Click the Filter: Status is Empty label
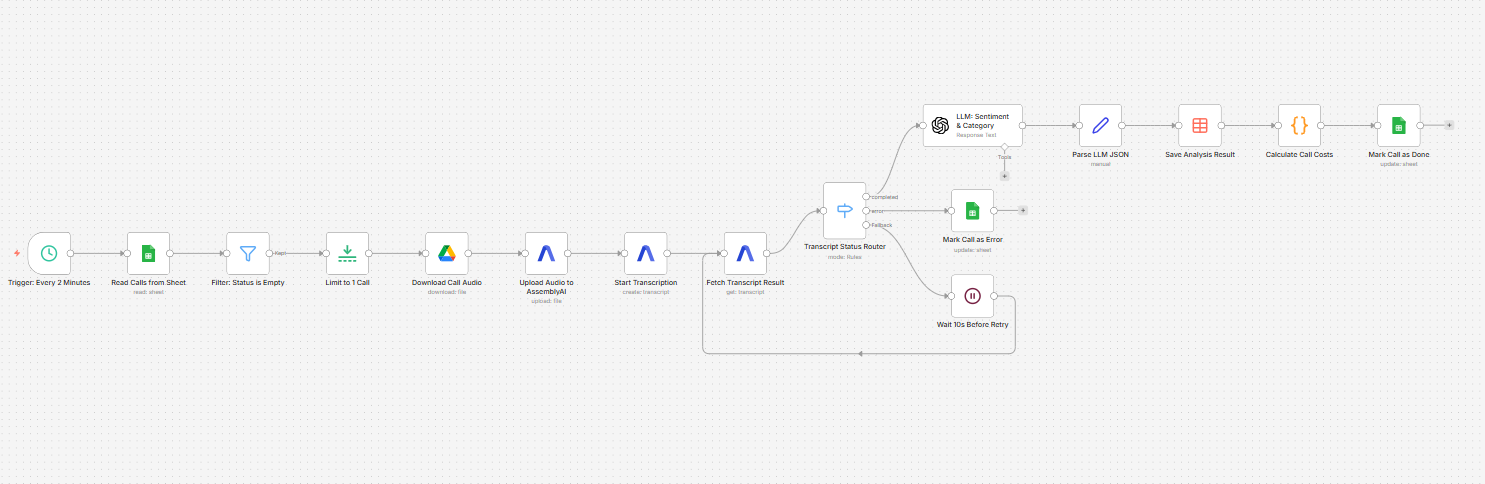This screenshot has width=1485, height=484. [x=248, y=283]
